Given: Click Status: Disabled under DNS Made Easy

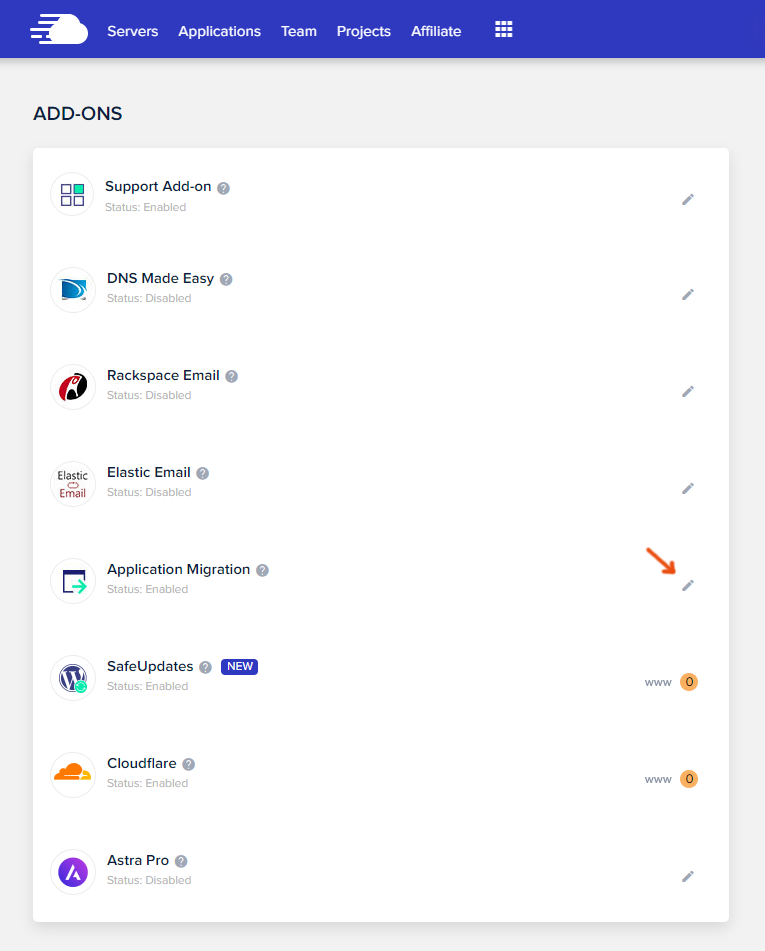Looking at the screenshot, I should click(x=149, y=298).
